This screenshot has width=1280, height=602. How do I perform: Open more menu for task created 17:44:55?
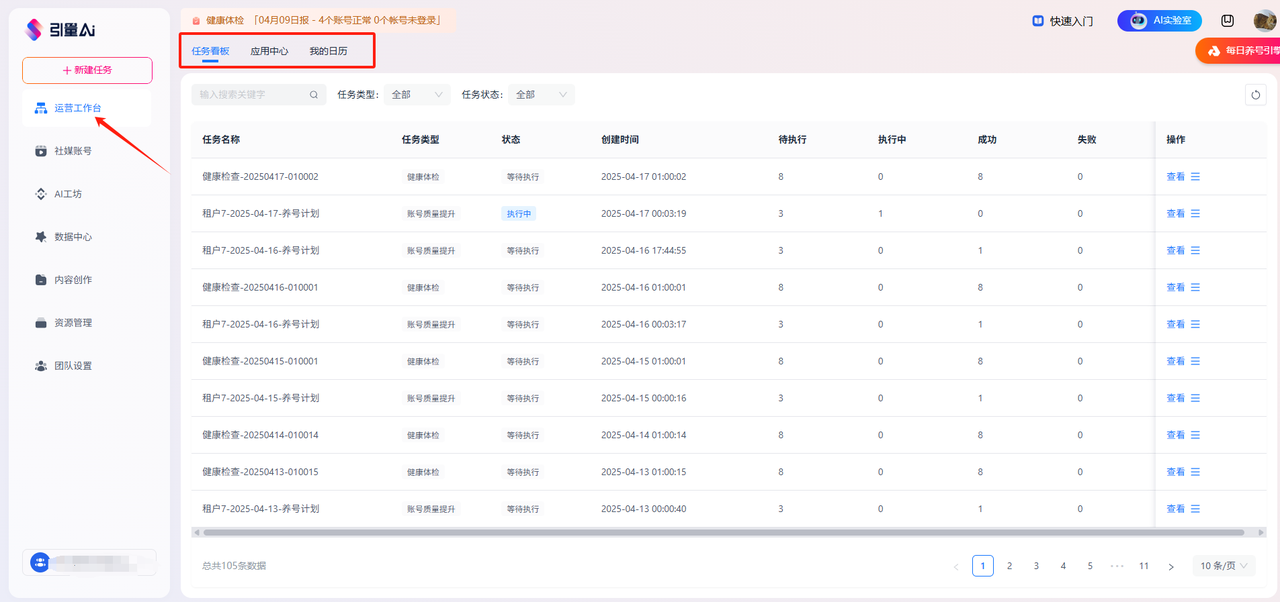pos(1195,251)
